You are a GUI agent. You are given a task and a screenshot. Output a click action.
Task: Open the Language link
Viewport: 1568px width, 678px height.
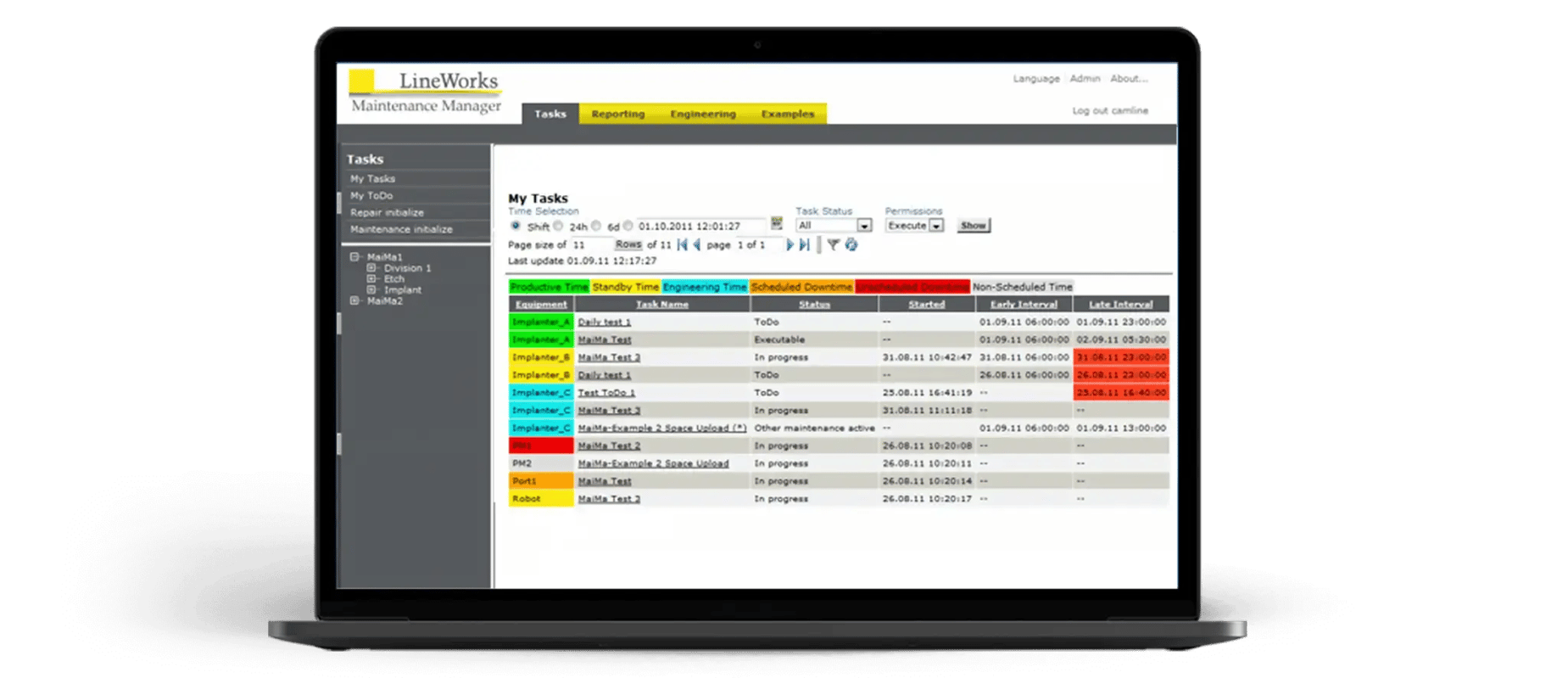pos(1036,78)
